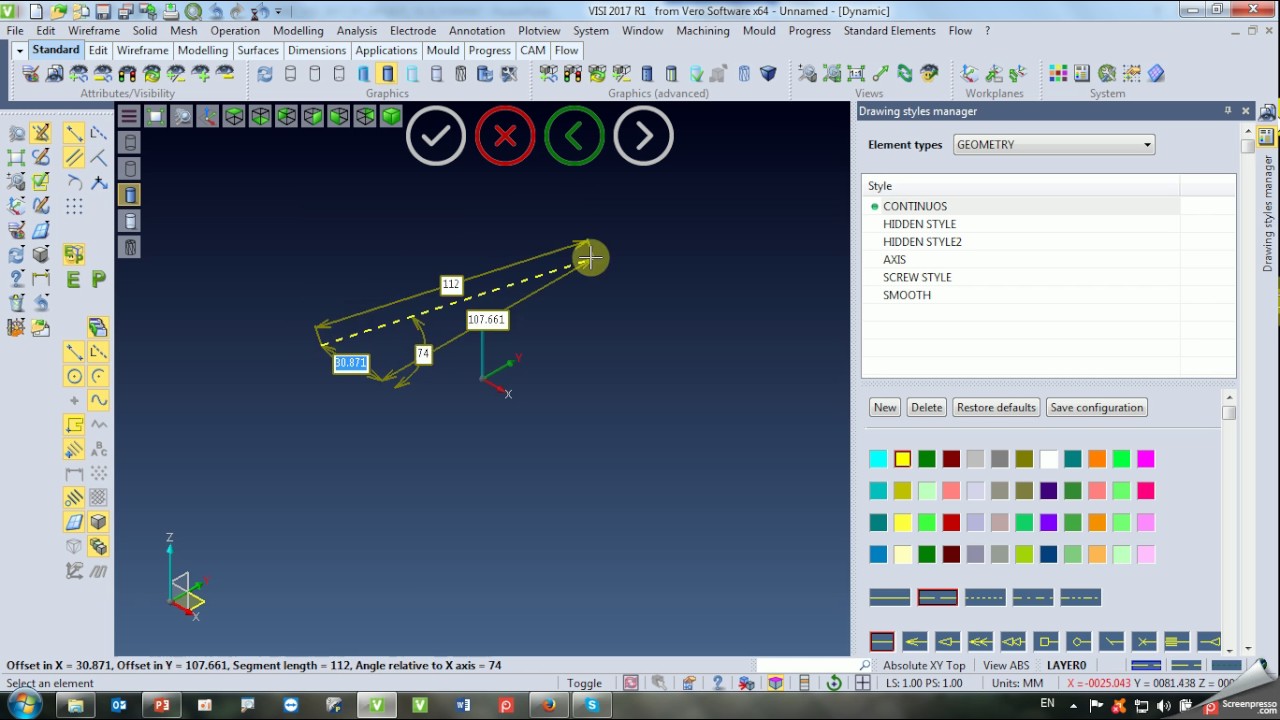Viewport: 1280px width, 720px height.
Task: Cancel with the red X circle
Action: (505, 135)
